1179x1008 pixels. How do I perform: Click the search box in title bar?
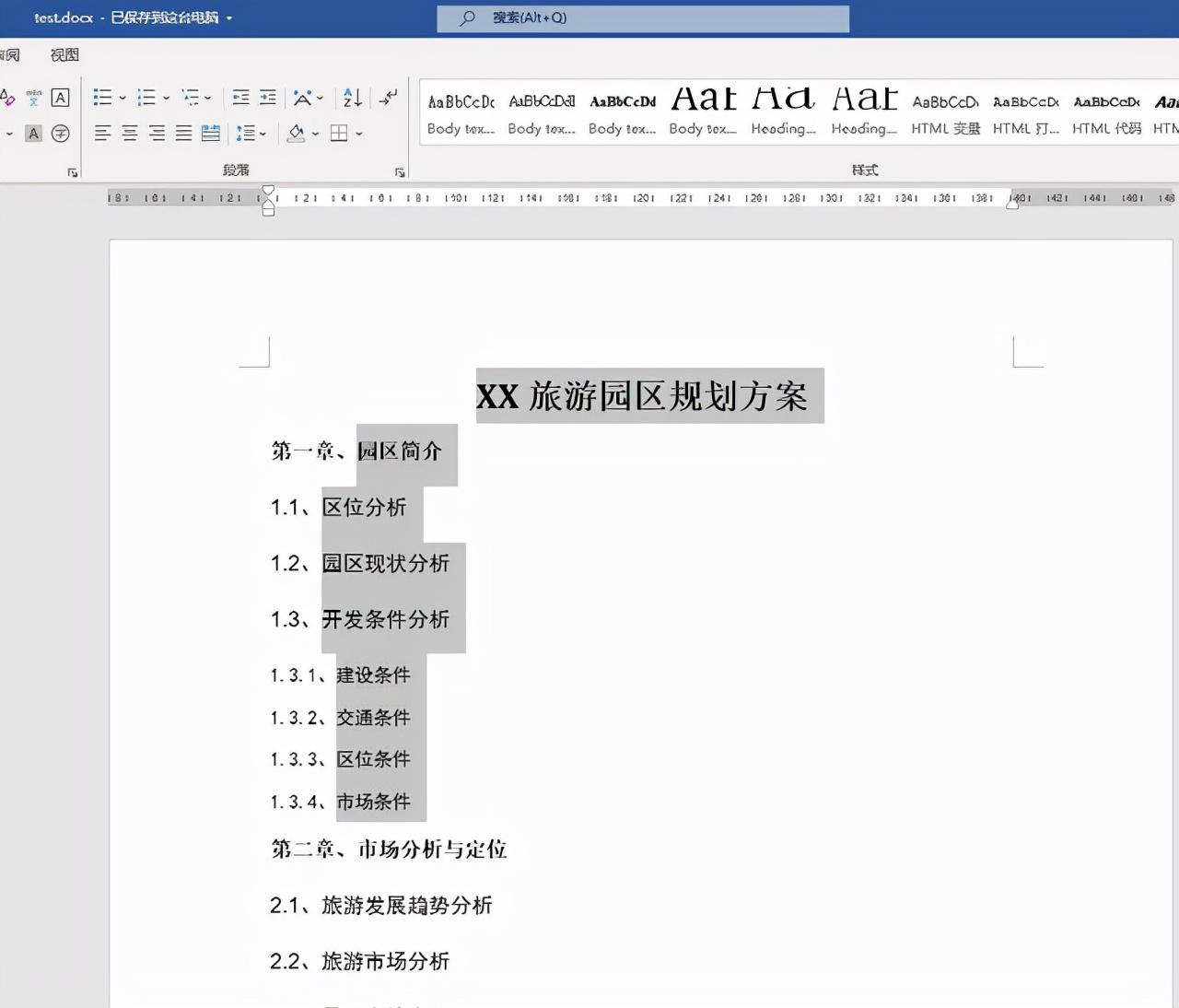(x=643, y=18)
